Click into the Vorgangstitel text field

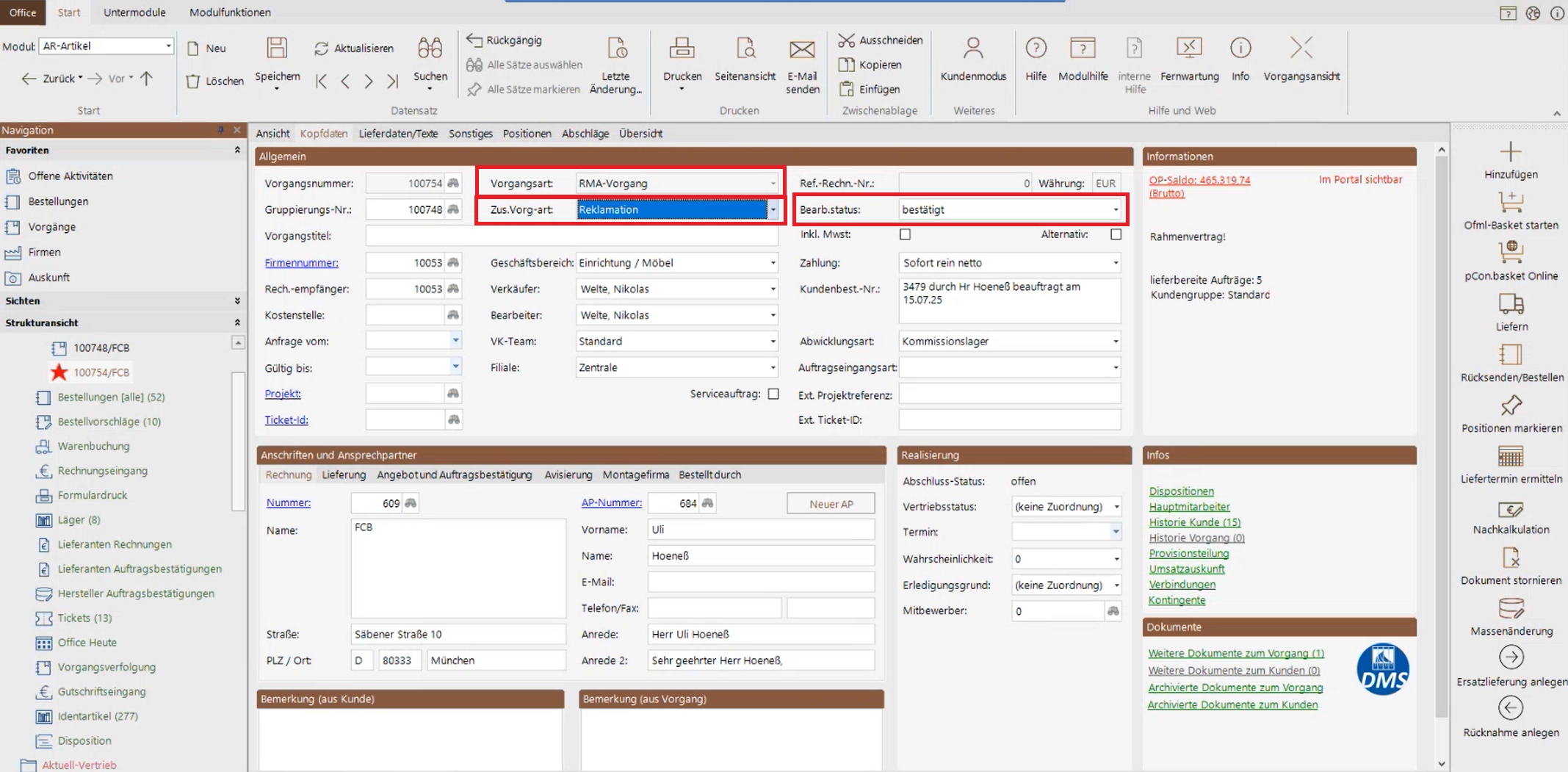pyautogui.click(x=571, y=236)
